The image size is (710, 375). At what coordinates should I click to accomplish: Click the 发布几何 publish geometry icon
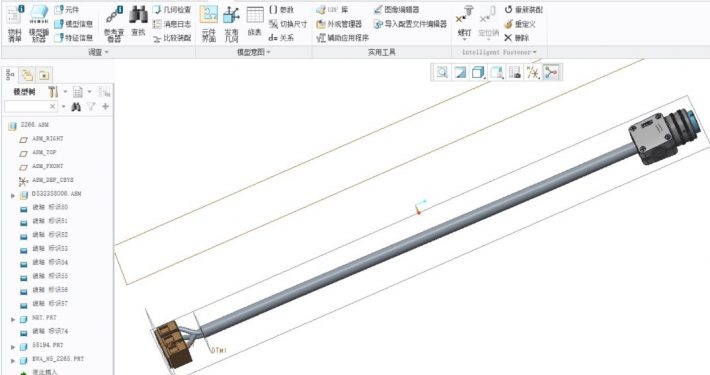point(231,24)
